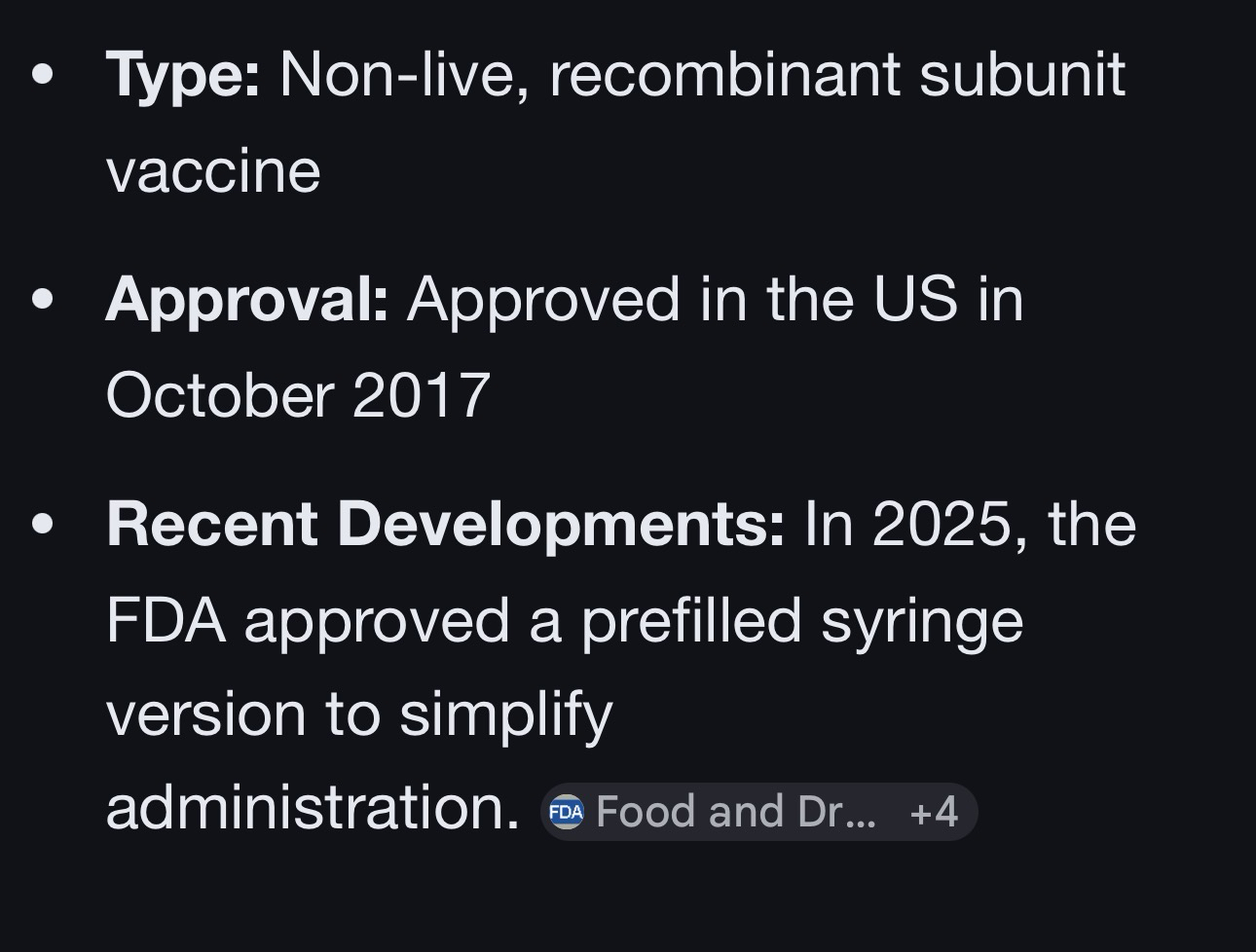Click the word administration
Screen dimensions: 1256x952
[312, 808]
